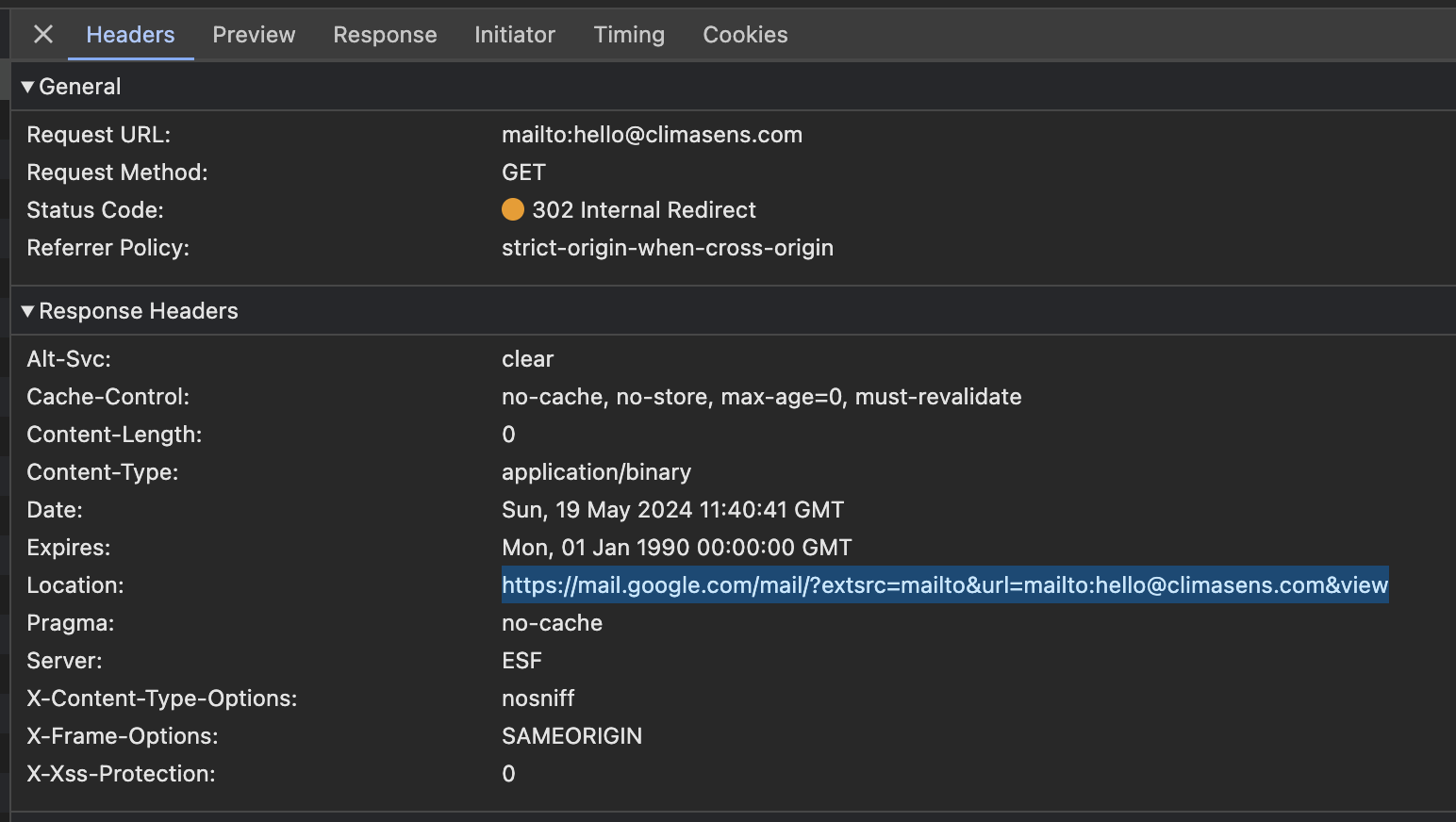
Task: Open the Response tab
Action: click(x=385, y=35)
